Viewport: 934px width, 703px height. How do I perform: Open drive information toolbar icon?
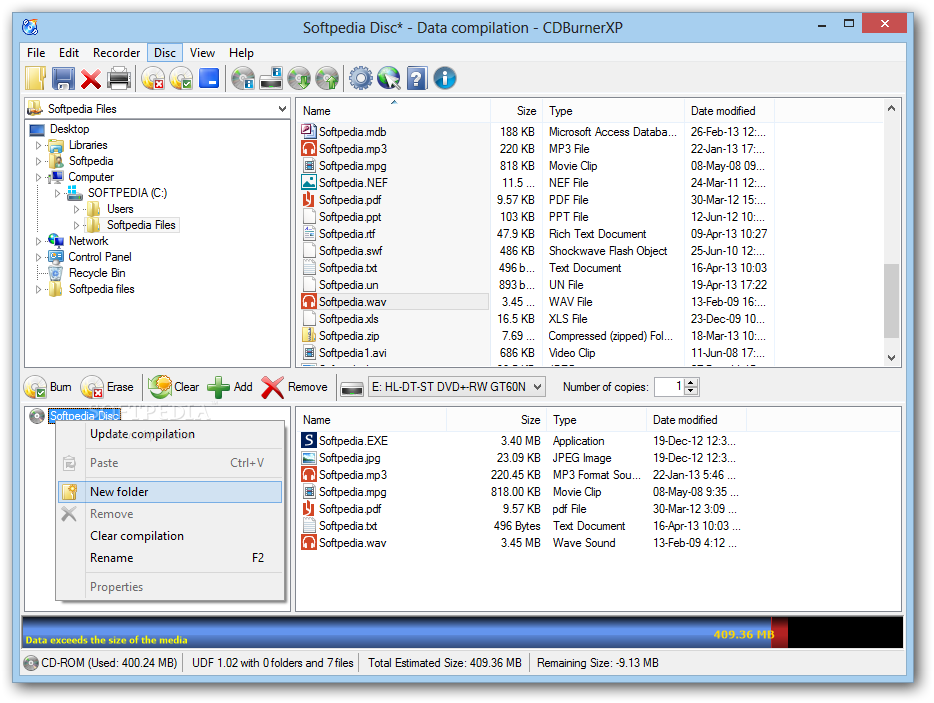(x=271, y=78)
